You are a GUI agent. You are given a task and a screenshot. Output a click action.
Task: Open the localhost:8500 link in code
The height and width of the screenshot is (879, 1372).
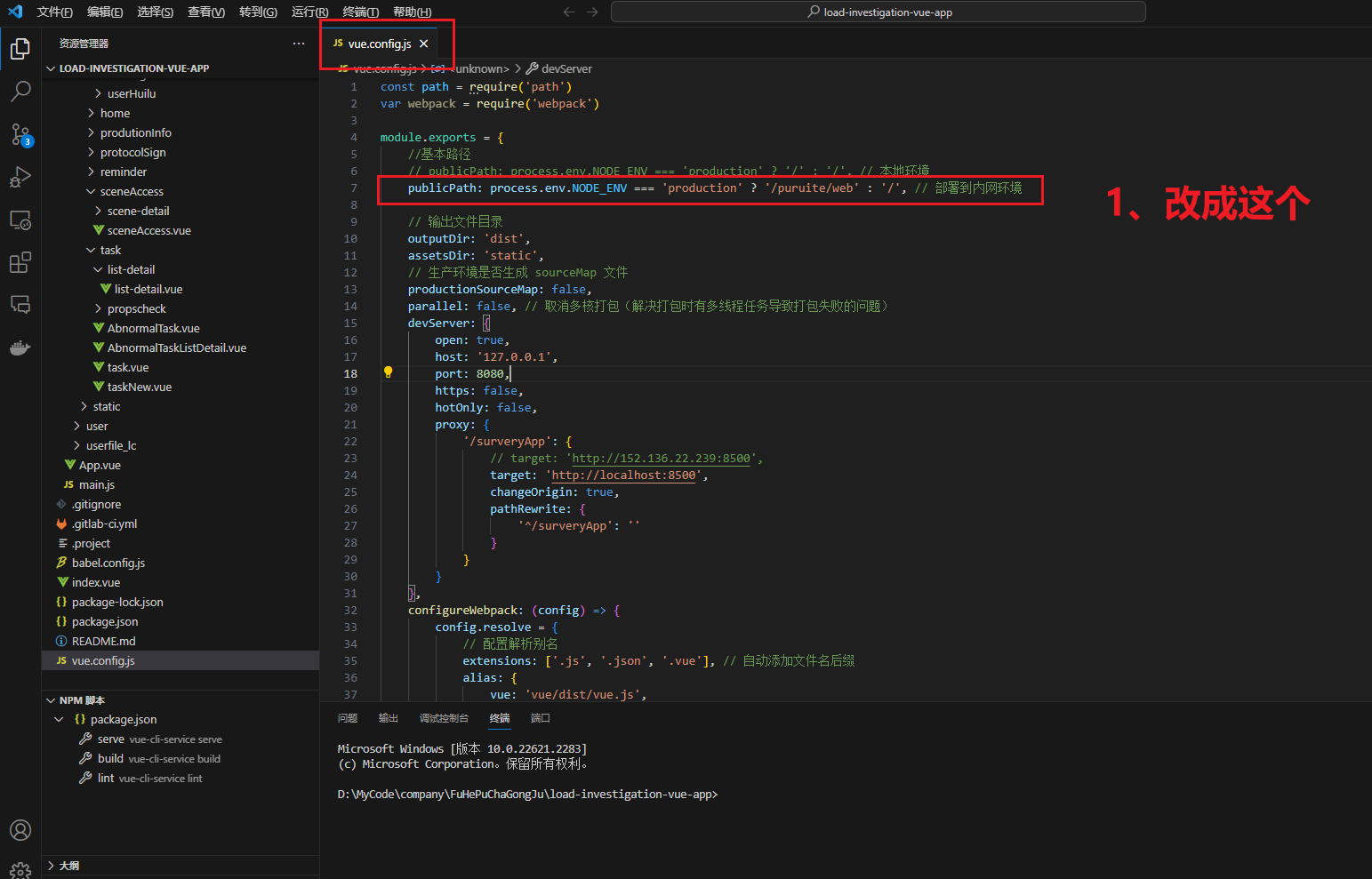point(623,475)
